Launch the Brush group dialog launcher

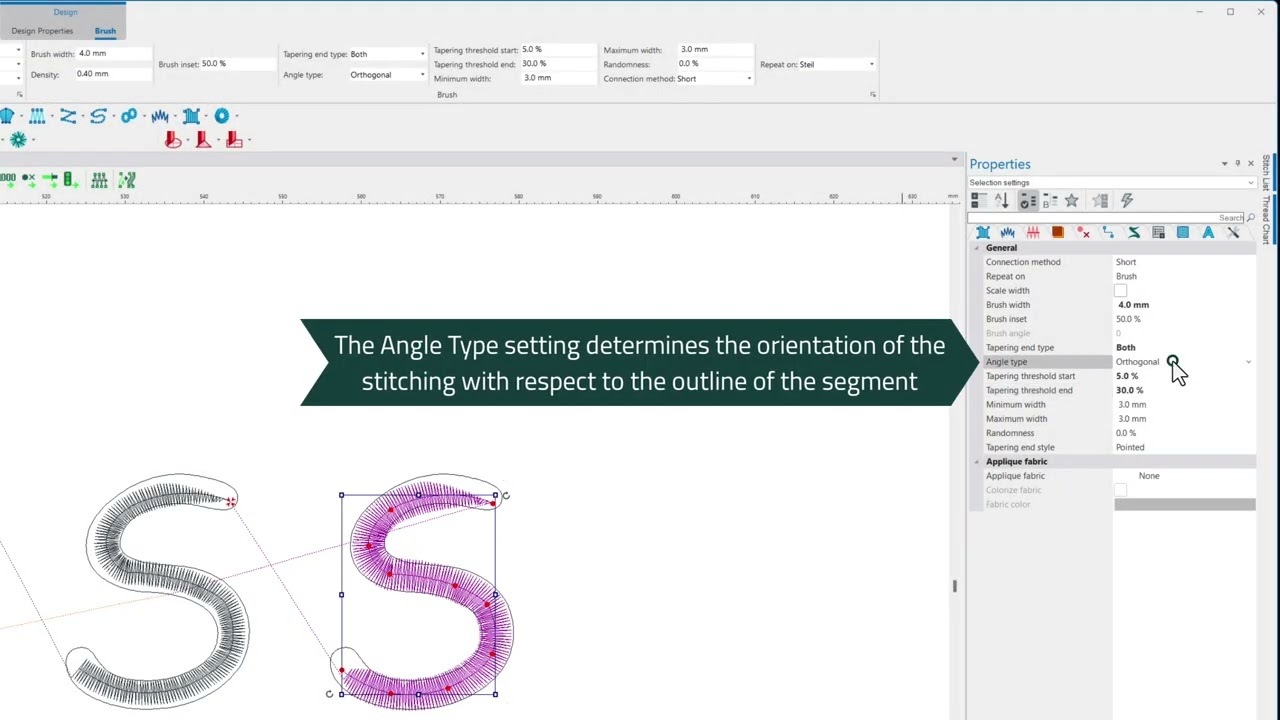872,95
